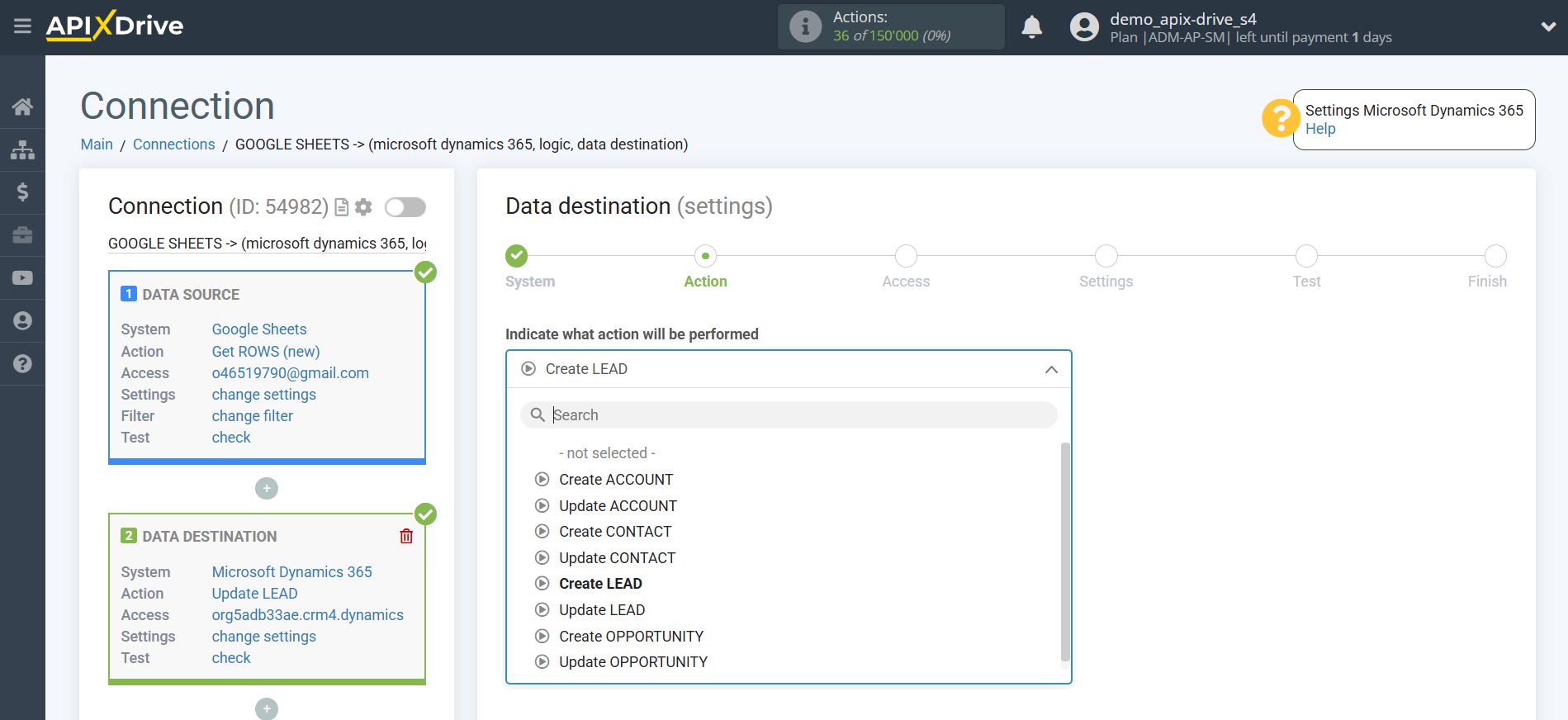Select Update CONTACT option
Screen dimensions: 1568x720
point(617,558)
